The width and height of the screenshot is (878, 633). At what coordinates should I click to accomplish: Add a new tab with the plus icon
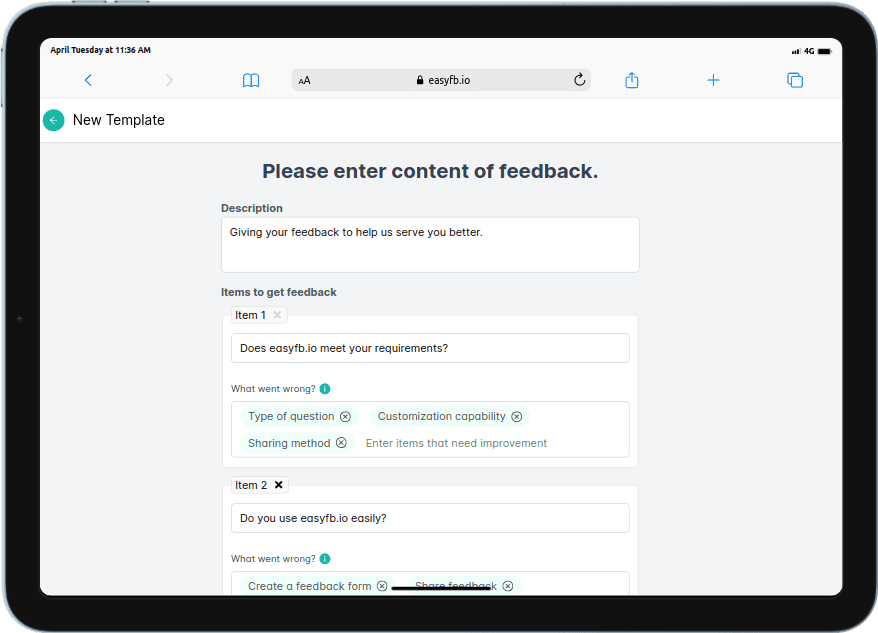pyautogui.click(x=713, y=80)
